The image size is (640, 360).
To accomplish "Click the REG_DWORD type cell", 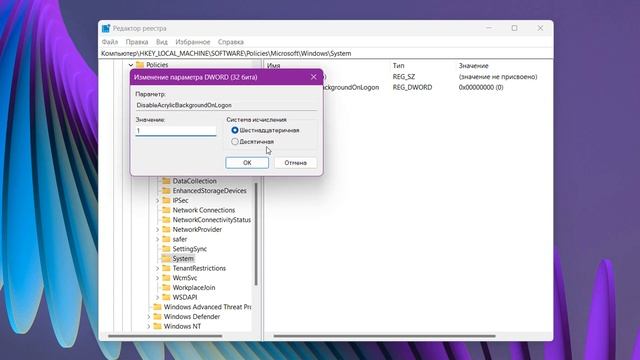I will (412, 87).
